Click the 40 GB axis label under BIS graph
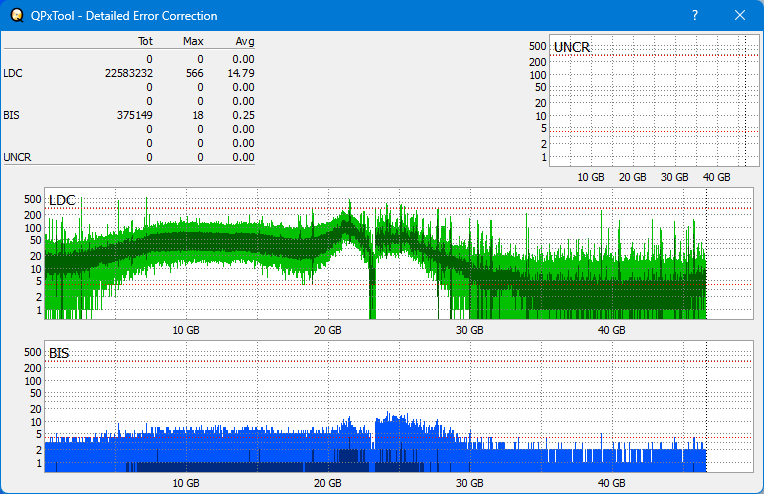 (x=611, y=483)
